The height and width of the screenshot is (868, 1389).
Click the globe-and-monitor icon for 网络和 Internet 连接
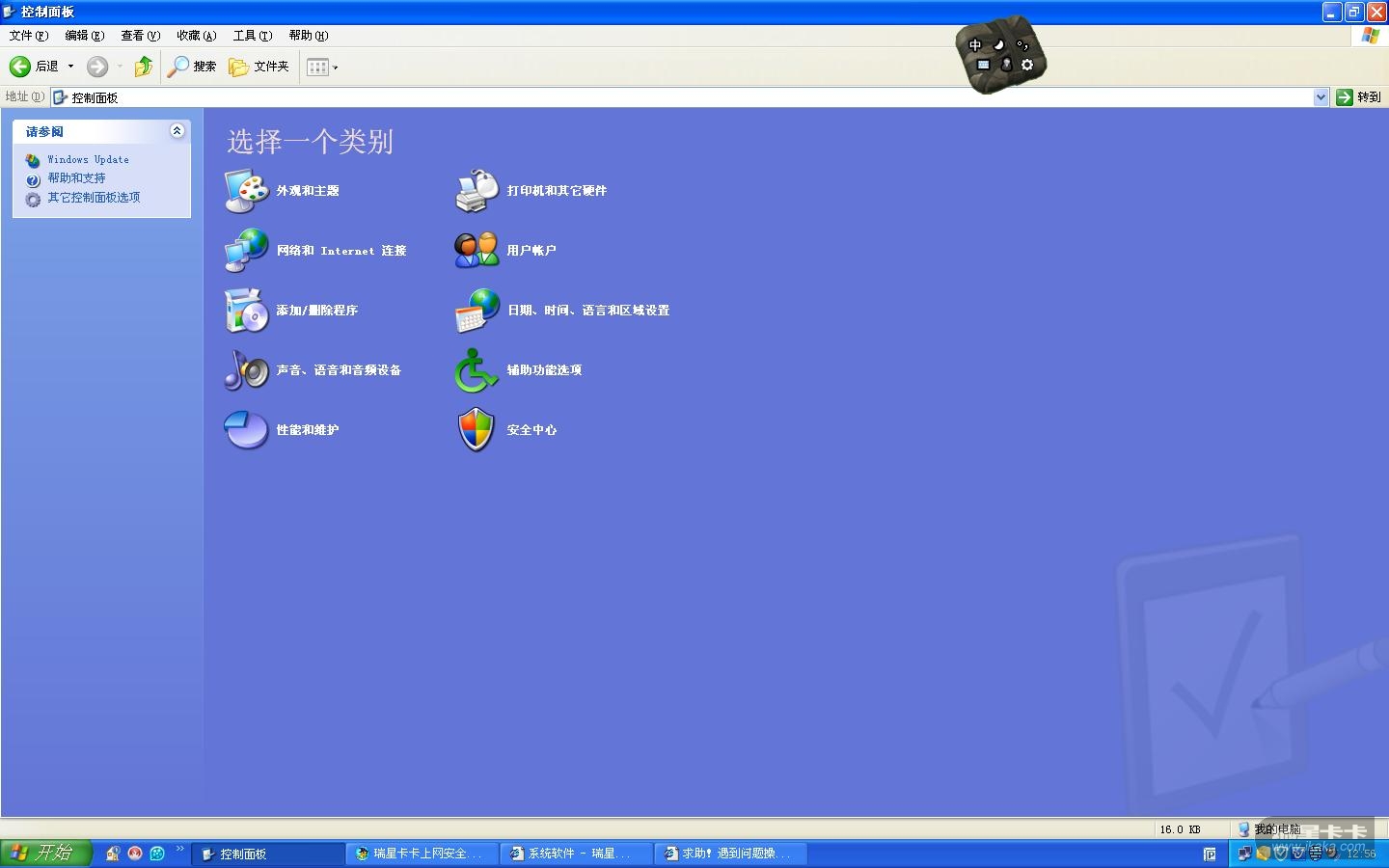point(246,251)
